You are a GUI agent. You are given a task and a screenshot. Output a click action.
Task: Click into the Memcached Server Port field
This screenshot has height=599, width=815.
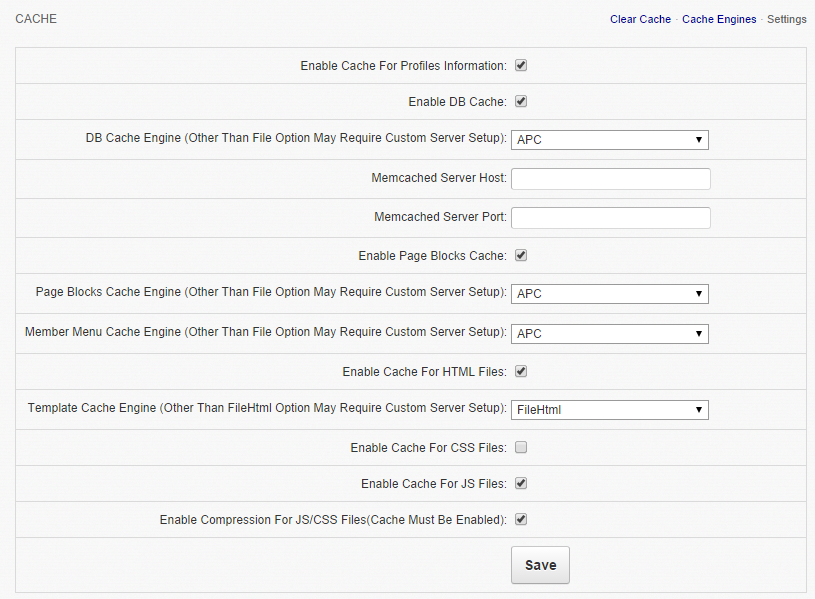(610, 217)
